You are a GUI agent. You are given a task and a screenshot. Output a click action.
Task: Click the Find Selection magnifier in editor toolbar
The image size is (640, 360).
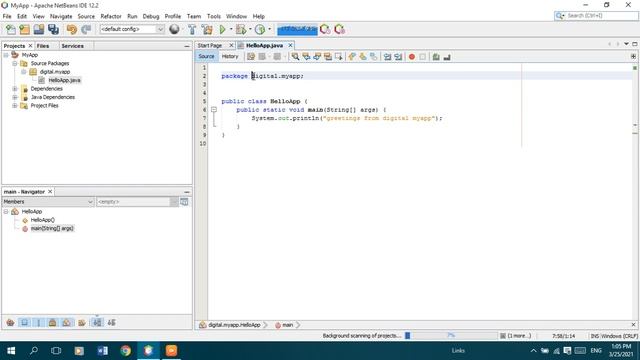pyautogui.click(x=295, y=57)
